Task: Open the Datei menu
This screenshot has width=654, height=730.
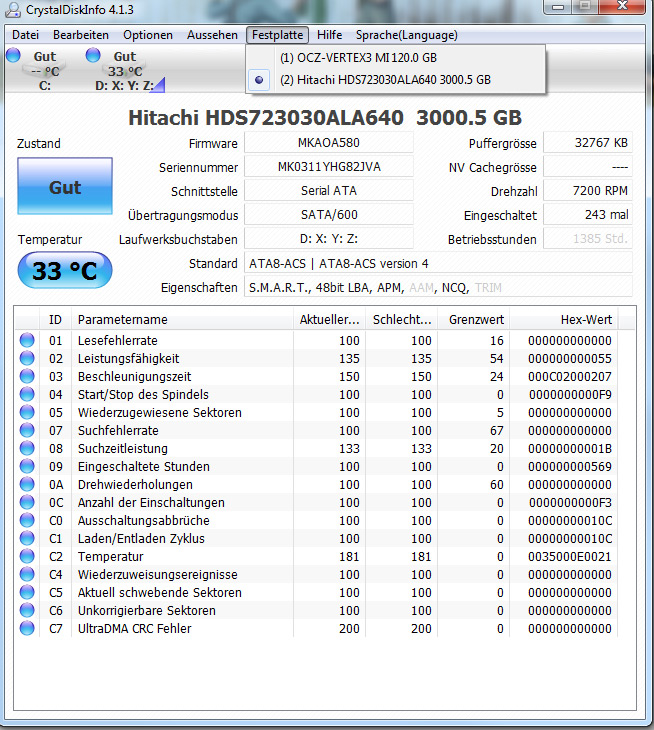Action: click(x=25, y=35)
